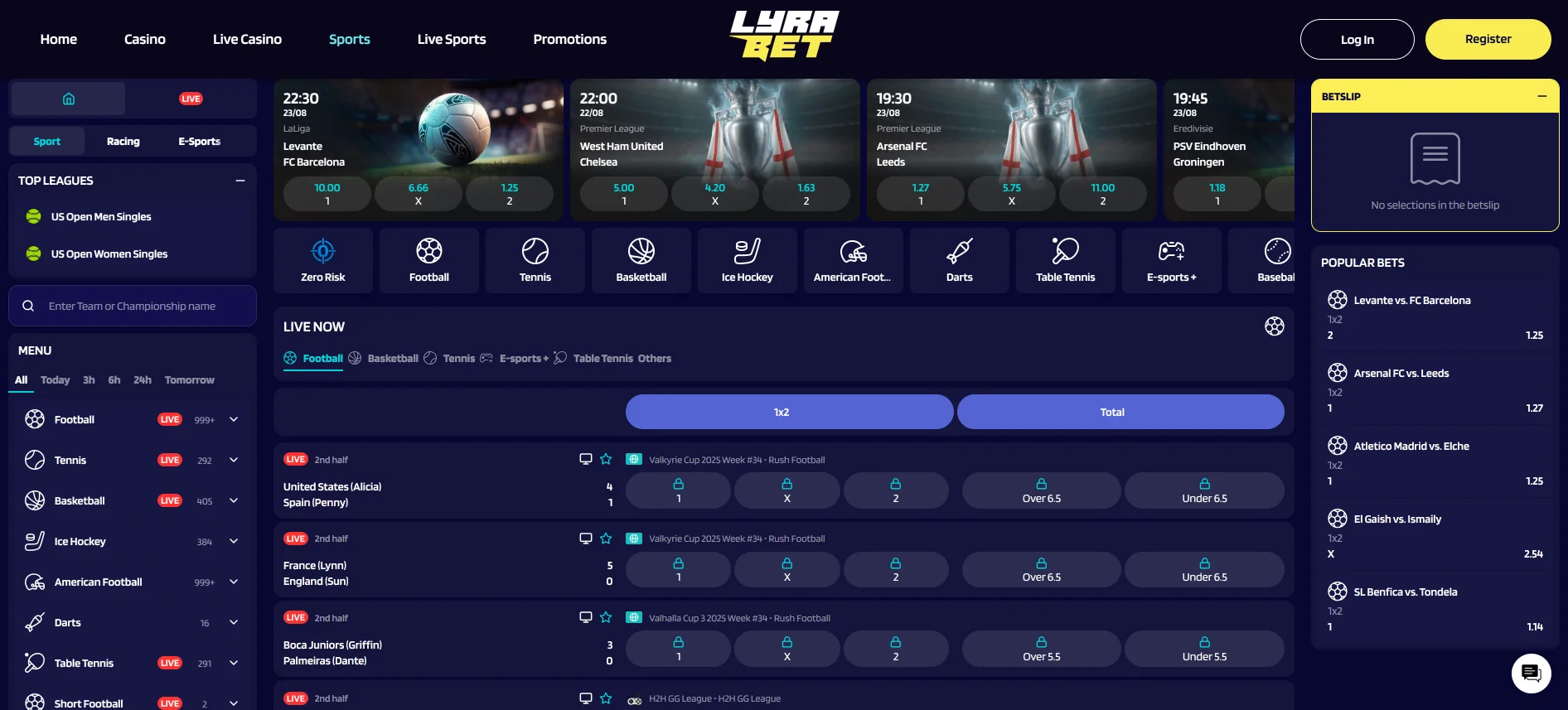
Task: Expand the American Football menu row
Action: coord(234,582)
